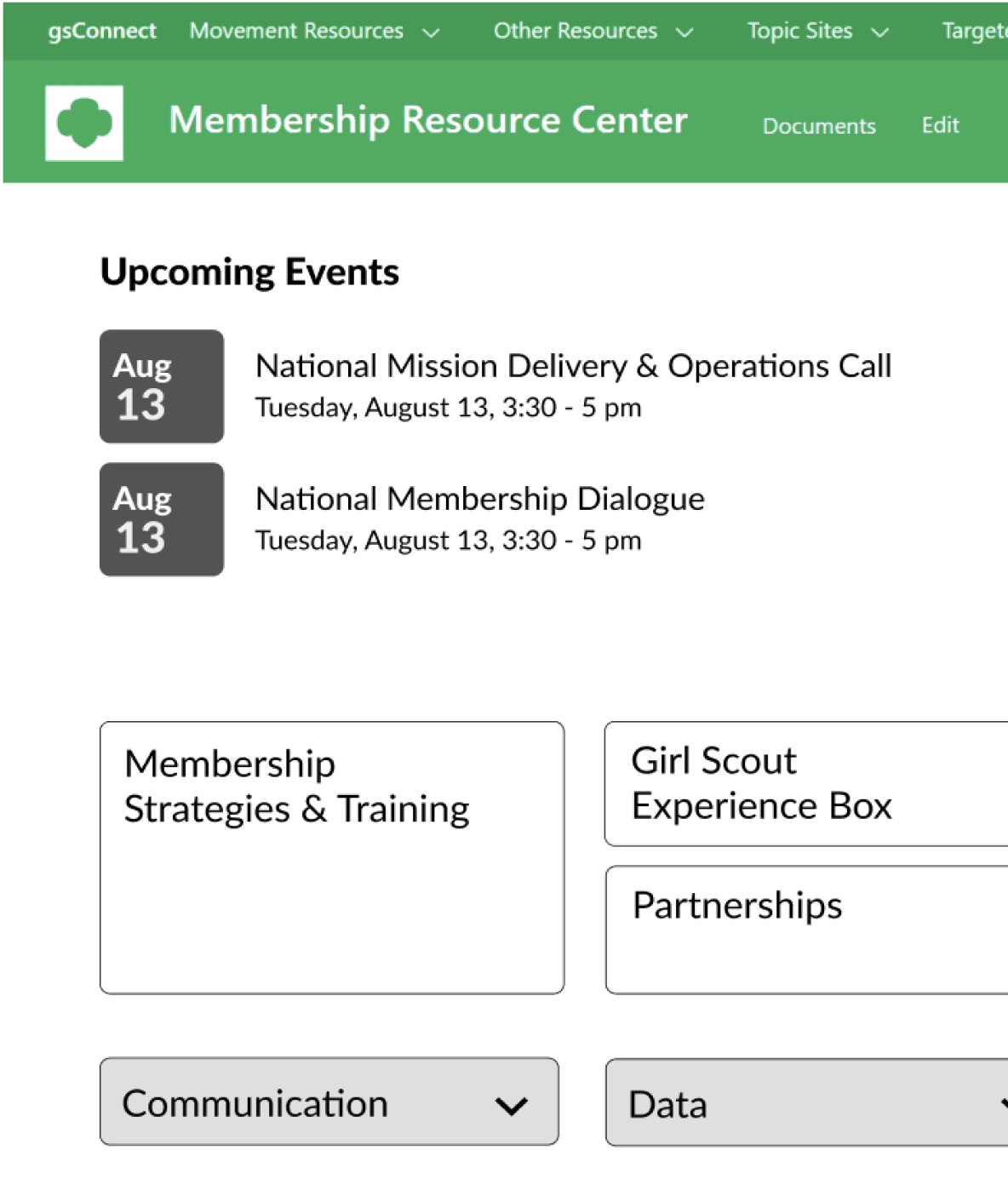Open National Mission Delivery & Operations Call event
Image resolution: width=1008 pixels, height=1185 pixels.
coord(573,366)
